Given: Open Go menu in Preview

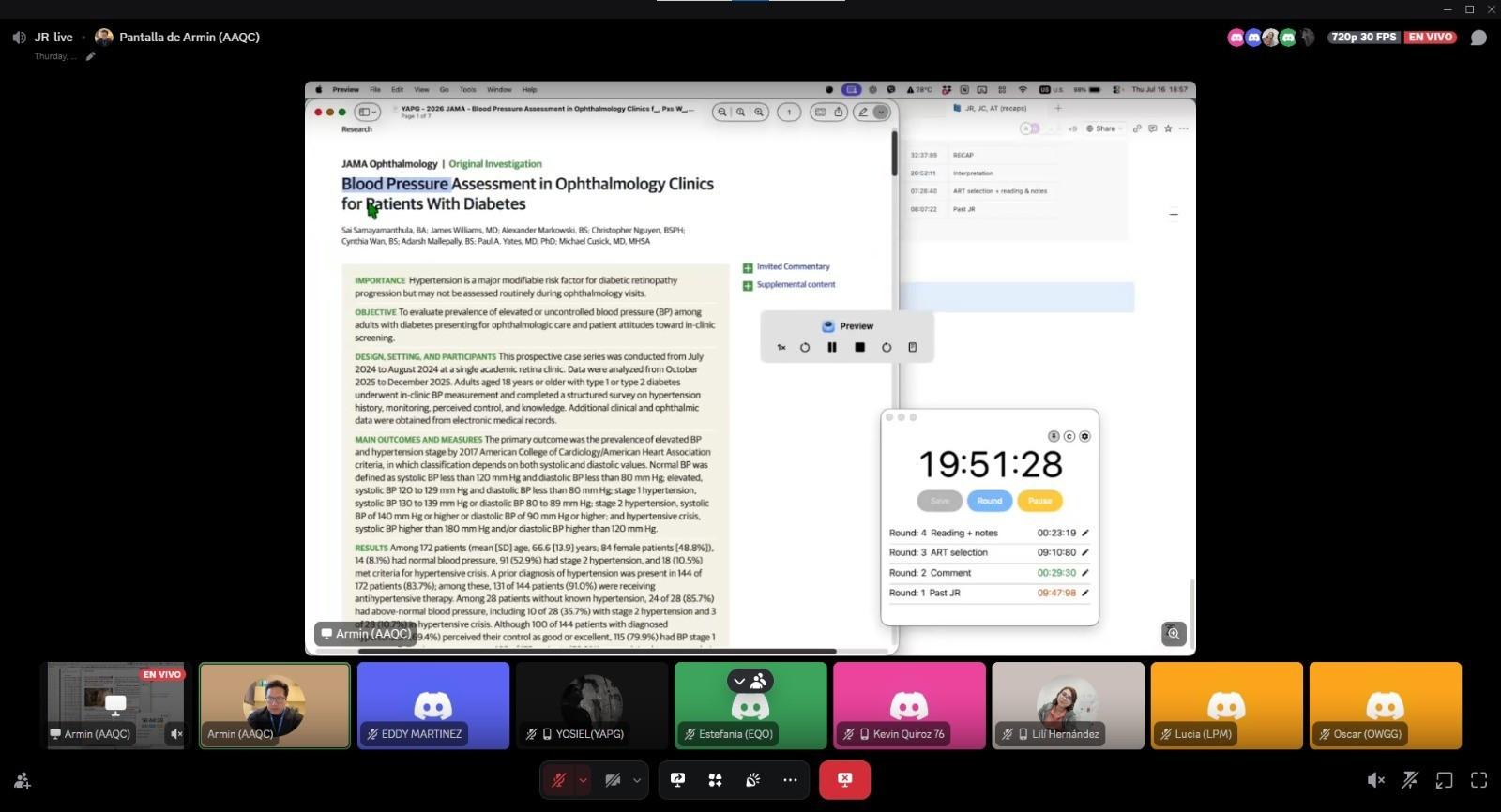Looking at the screenshot, I should click(x=445, y=90).
